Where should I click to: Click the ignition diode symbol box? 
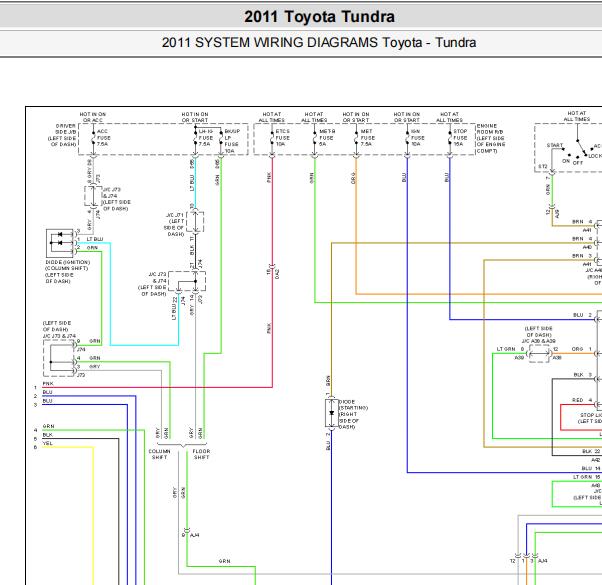(60, 243)
